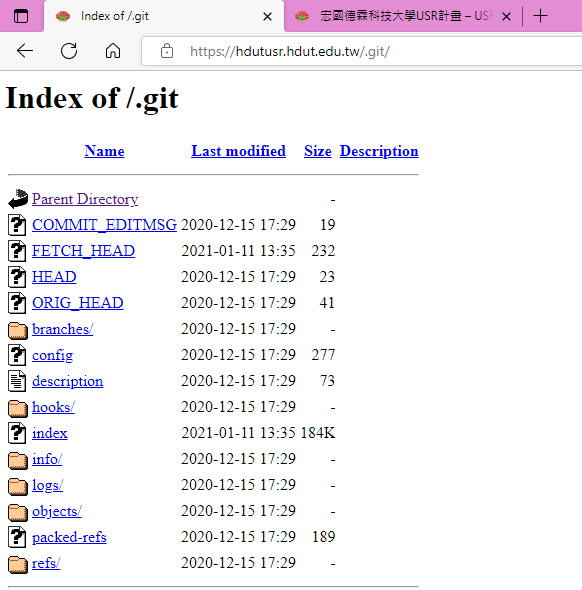Click the browser back arrow
Image resolution: width=582 pixels, height=590 pixels.
point(25,51)
